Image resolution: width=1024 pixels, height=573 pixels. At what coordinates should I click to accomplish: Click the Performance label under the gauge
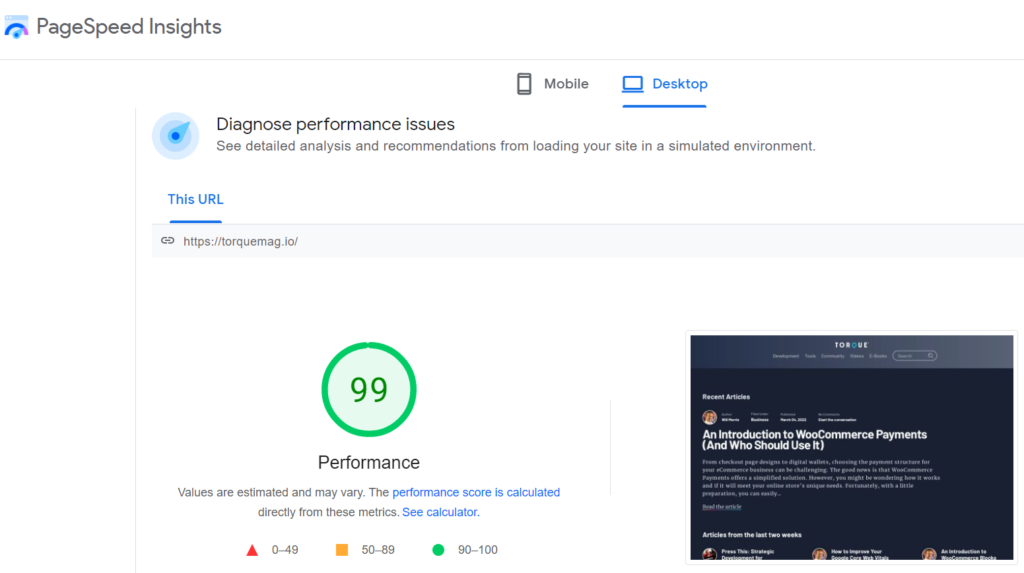pos(369,463)
